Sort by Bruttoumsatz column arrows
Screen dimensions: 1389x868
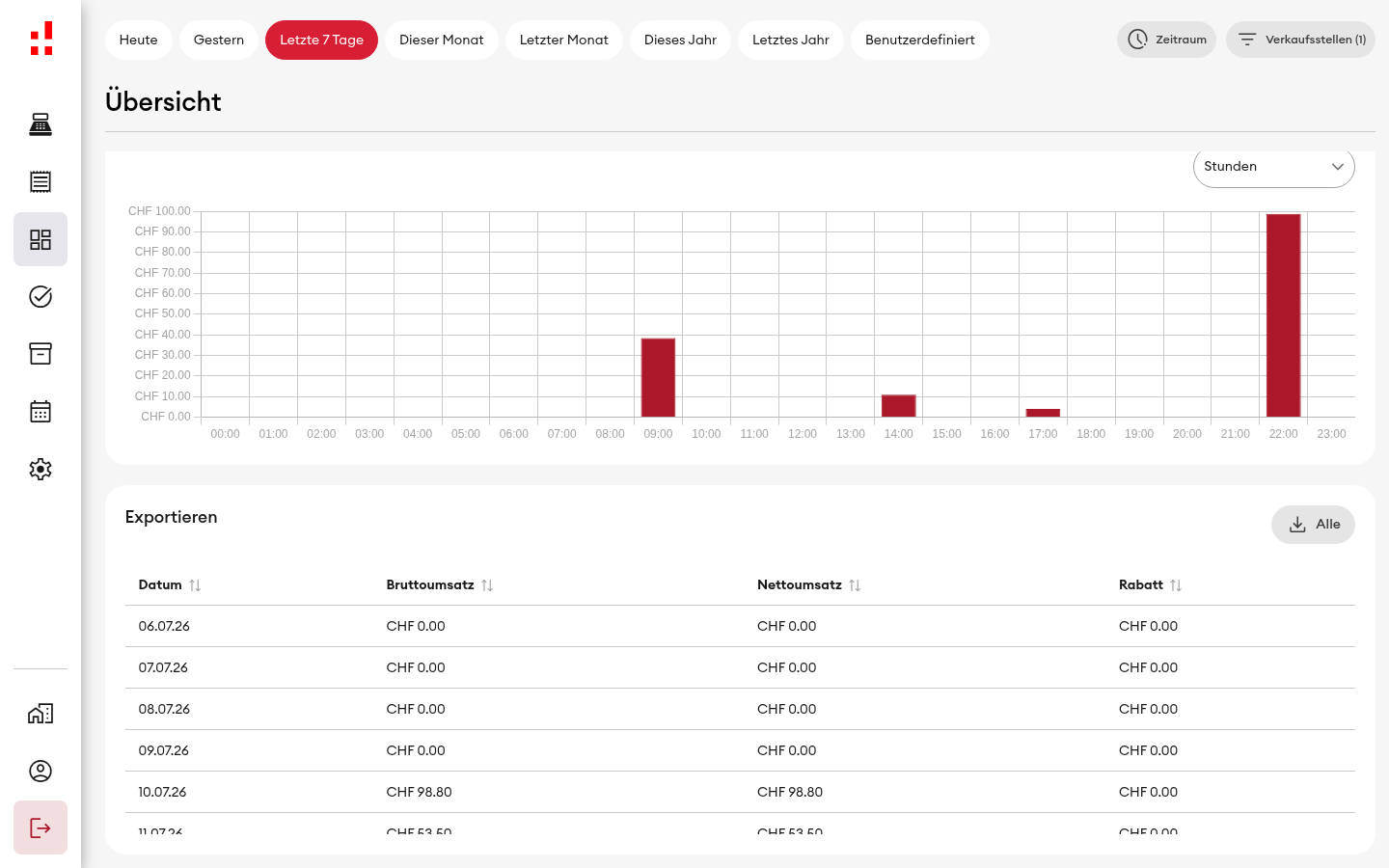487,585
